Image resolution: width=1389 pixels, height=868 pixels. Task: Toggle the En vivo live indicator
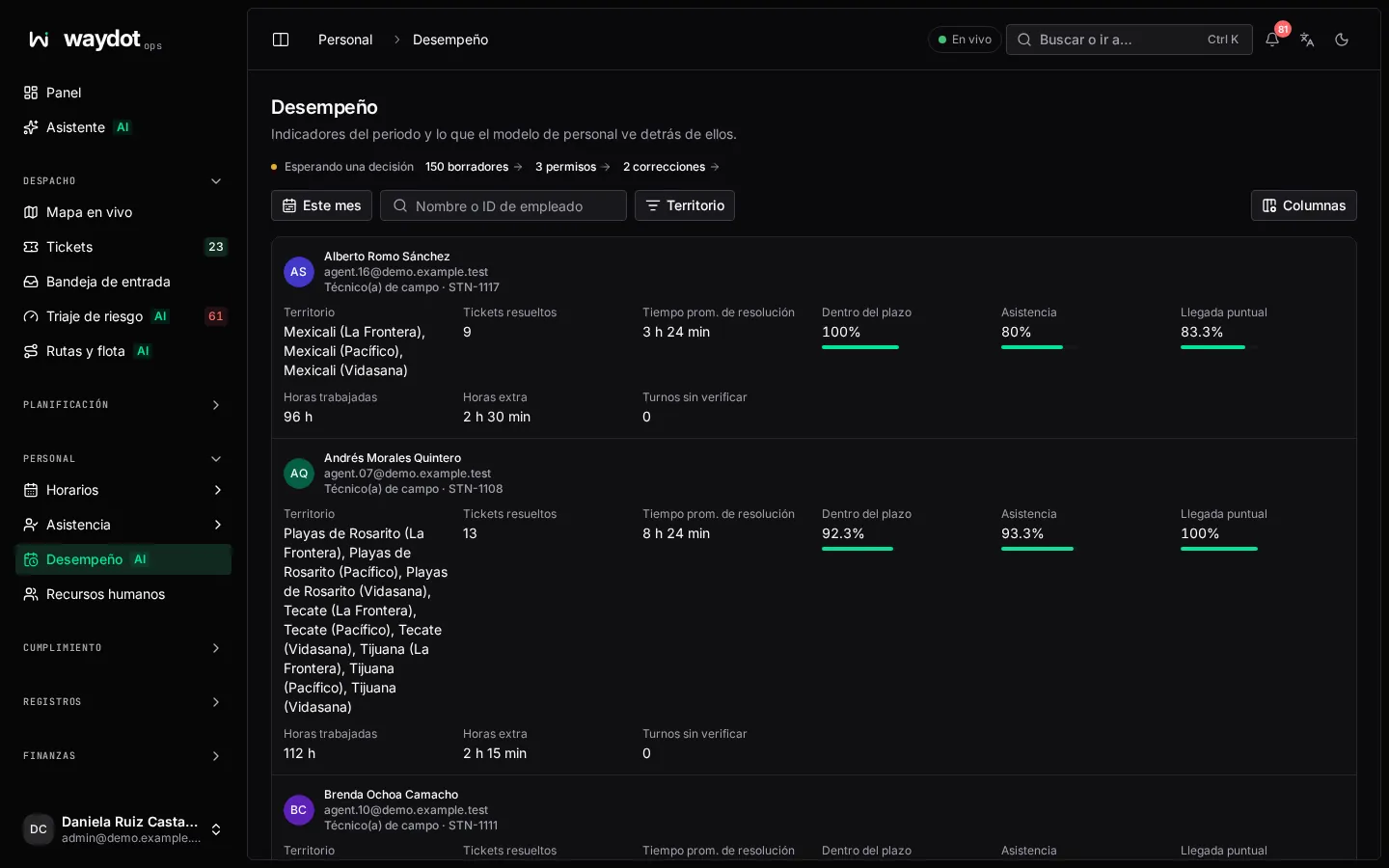point(965,40)
